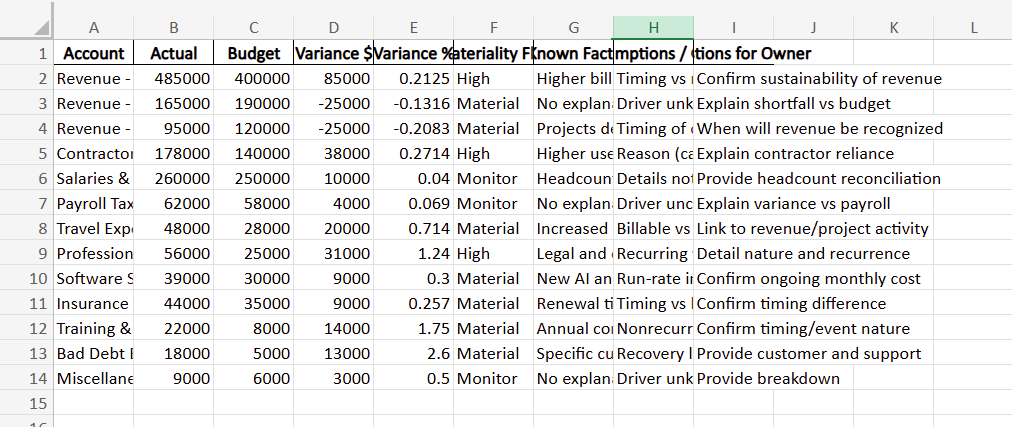Select highlighted column H header
The image size is (1012, 427).
coord(654,28)
